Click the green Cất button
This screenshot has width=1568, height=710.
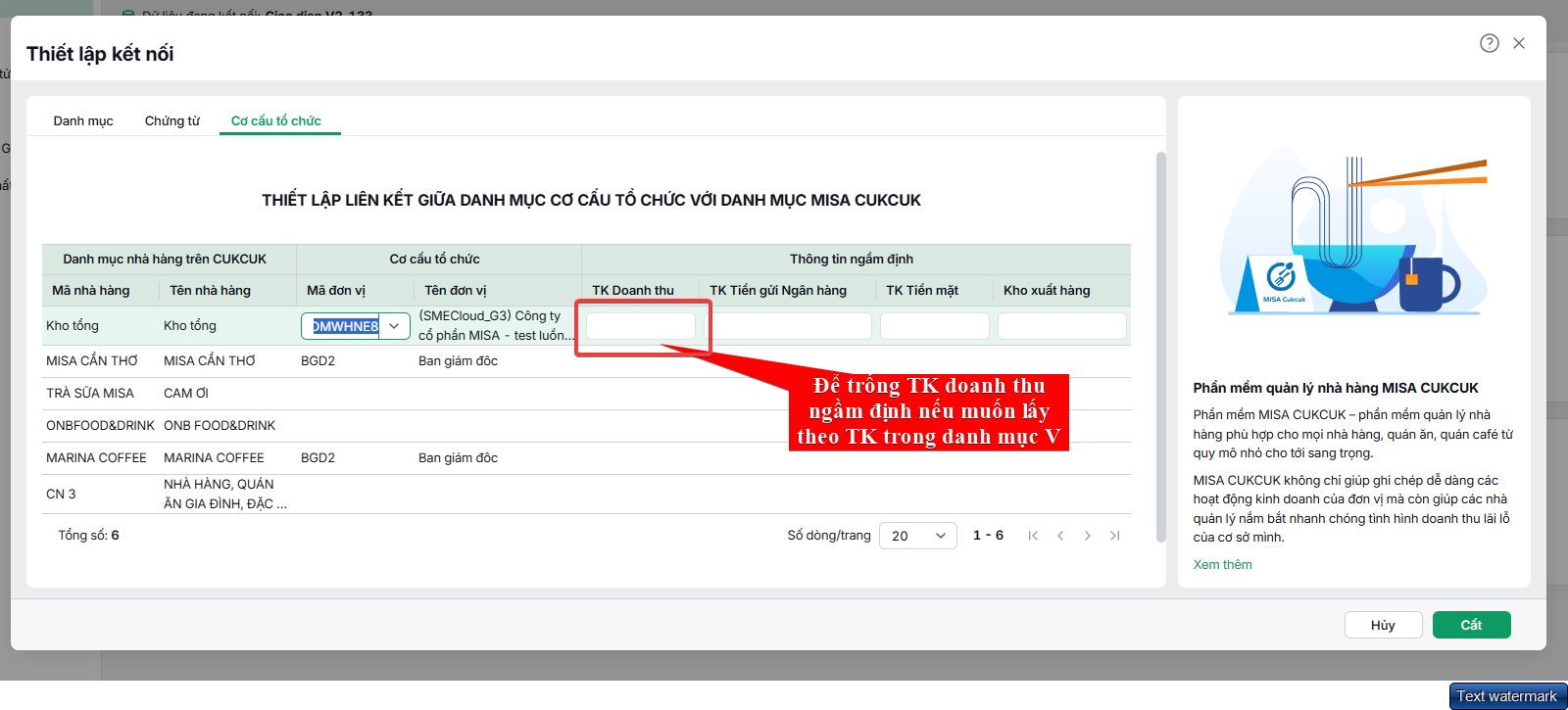pos(1471,625)
